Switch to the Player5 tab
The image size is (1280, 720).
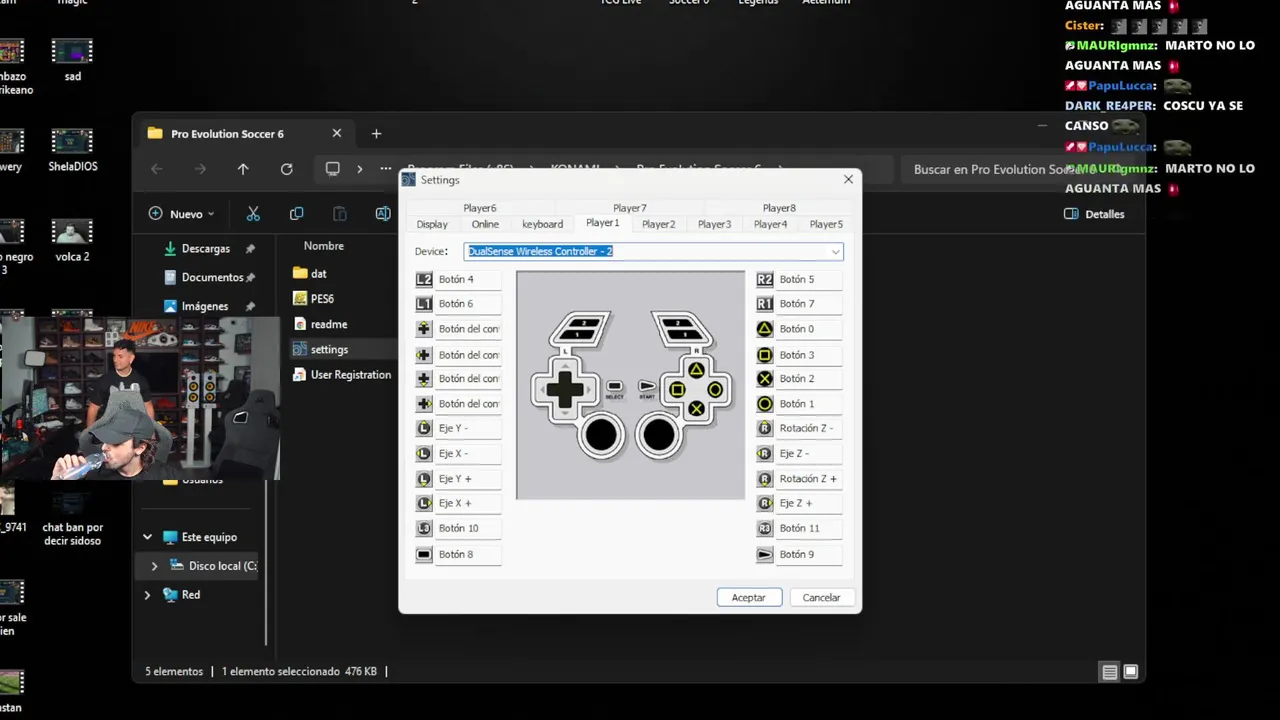826,224
